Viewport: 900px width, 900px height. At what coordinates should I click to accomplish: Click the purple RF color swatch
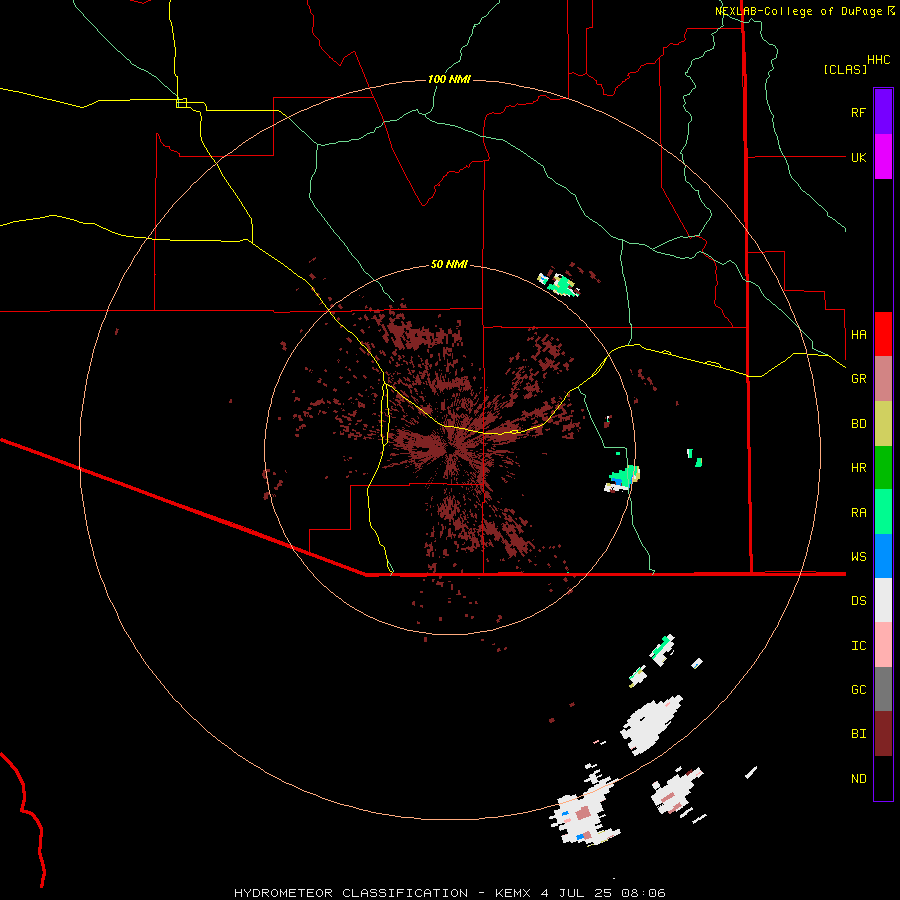pyautogui.click(x=883, y=112)
